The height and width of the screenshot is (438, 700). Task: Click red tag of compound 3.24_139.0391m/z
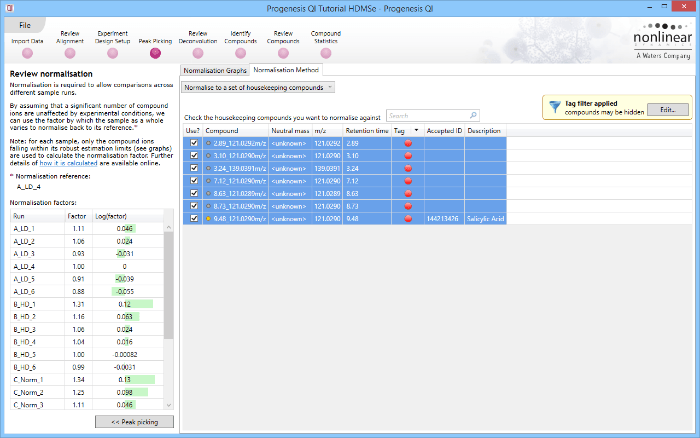pyautogui.click(x=408, y=168)
